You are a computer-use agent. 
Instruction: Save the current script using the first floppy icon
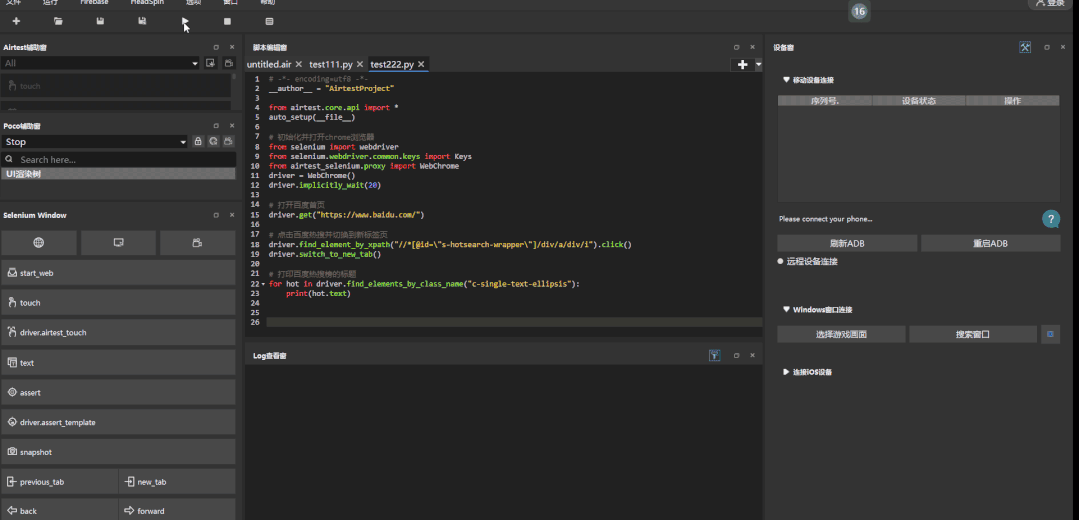(100, 21)
